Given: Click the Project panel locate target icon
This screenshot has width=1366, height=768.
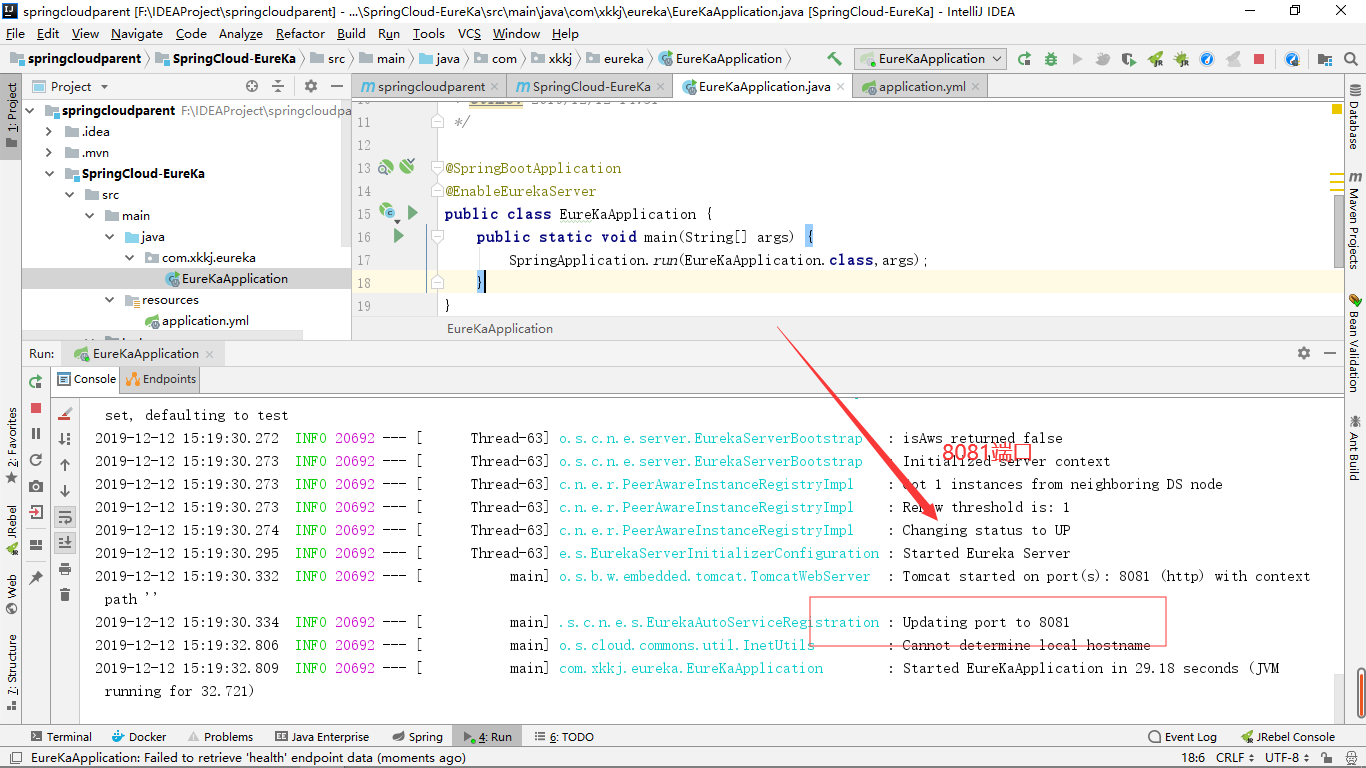Looking at the screenshot, I should point(252,87).
